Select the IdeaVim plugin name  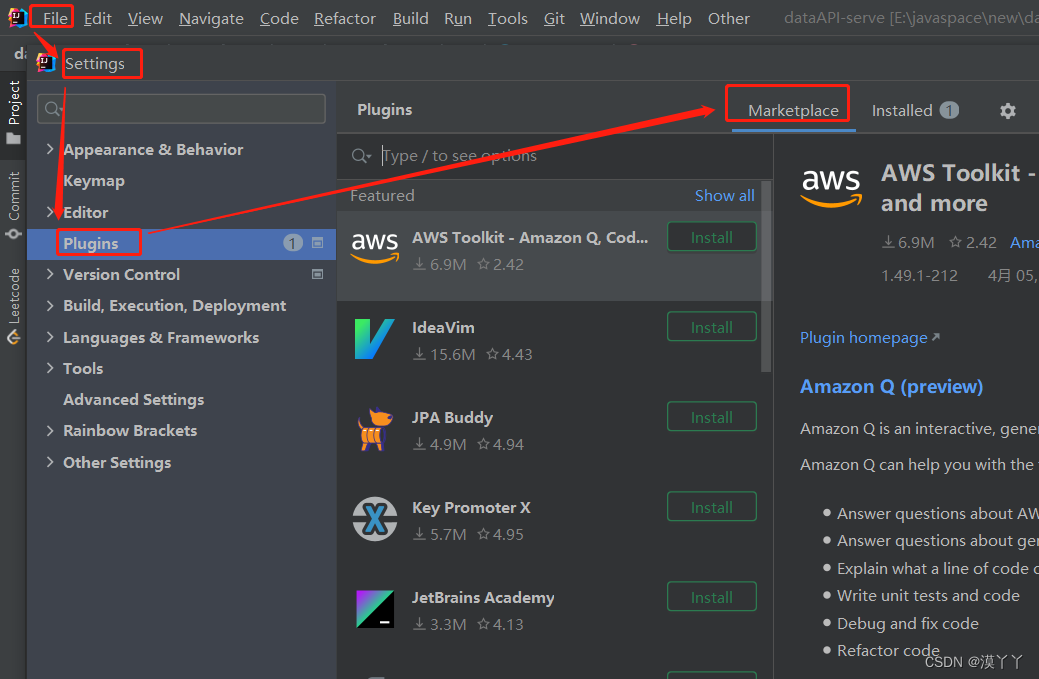click(443, 327)
